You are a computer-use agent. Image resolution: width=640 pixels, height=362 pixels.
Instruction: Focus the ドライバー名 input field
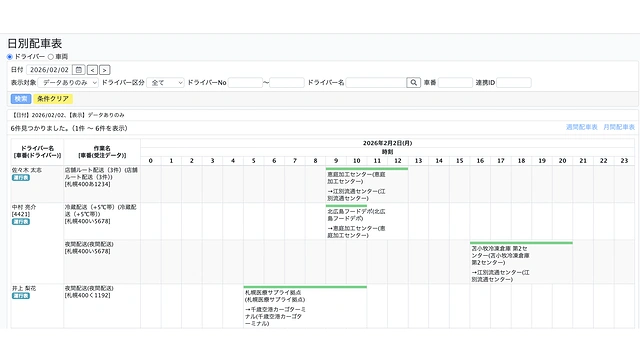(x=376, y=82)
